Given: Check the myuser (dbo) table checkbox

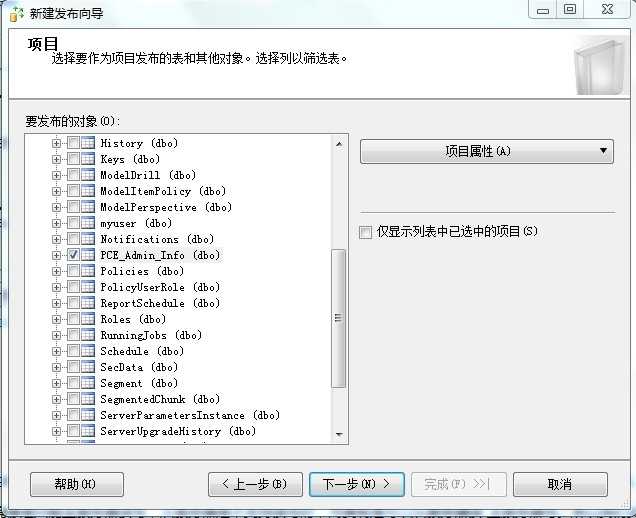Looking at the screenshot, I should [x=73, y=223].
